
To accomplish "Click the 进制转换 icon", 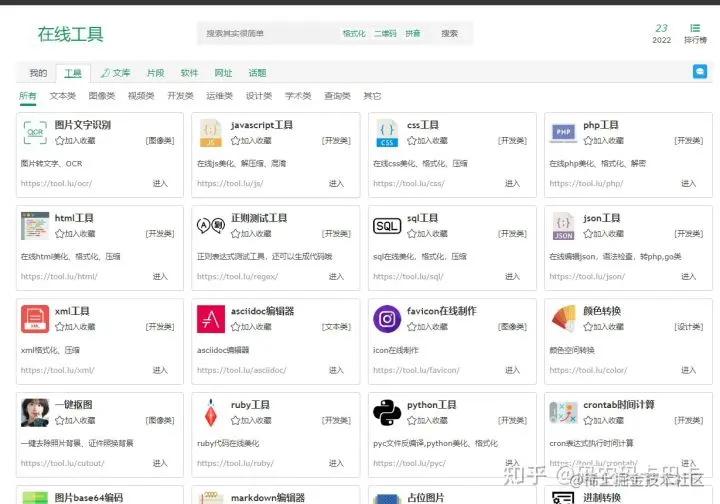I will point(563,498).
